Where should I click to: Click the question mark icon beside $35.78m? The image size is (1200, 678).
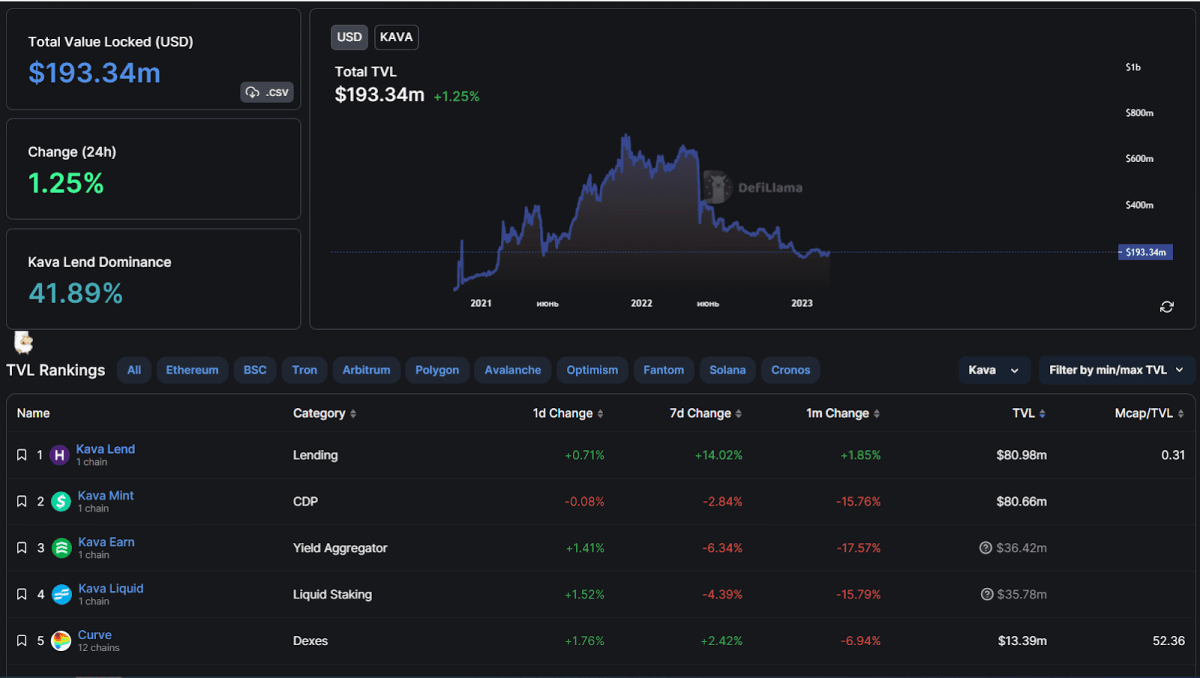(987, 594)
